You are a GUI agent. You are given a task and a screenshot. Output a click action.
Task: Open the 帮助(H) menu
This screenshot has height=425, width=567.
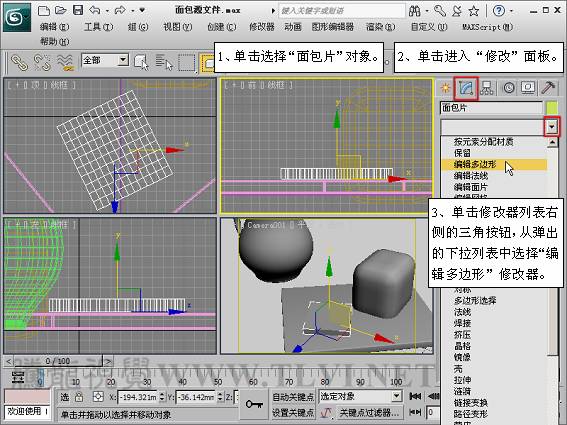click(55, 41)
